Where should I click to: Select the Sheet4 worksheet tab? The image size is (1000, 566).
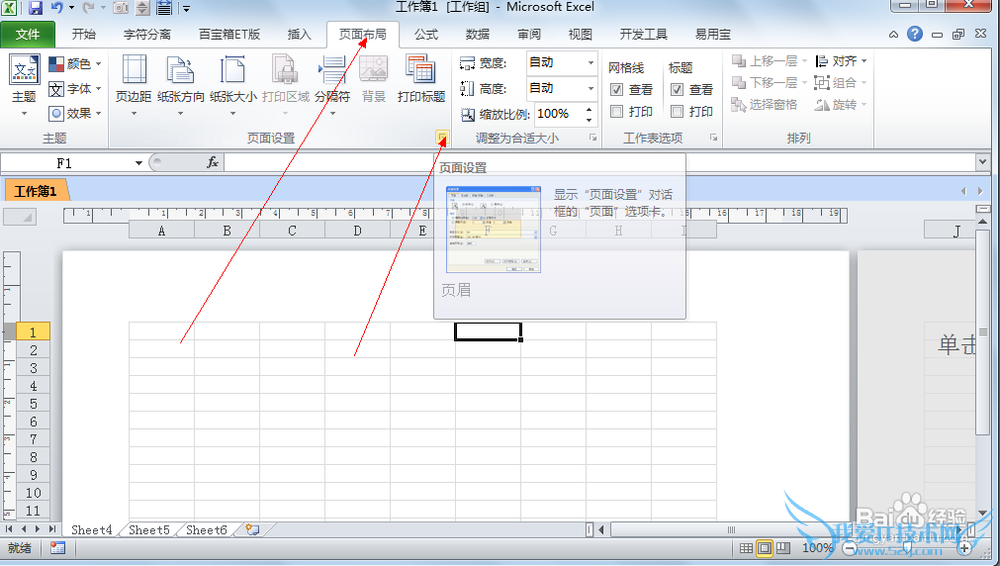click(x=91, y=530)
